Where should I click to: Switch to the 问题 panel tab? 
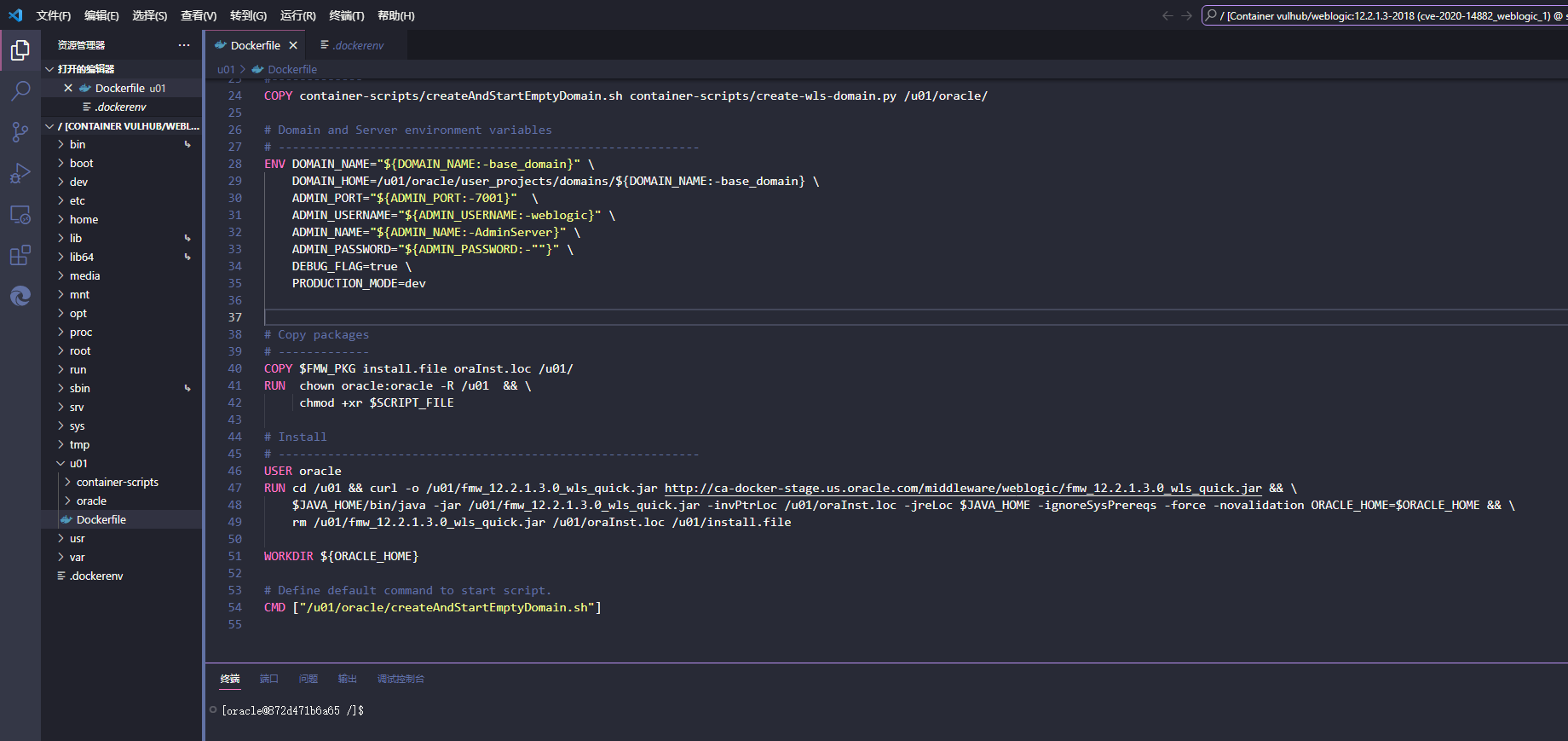coord(308,679)
